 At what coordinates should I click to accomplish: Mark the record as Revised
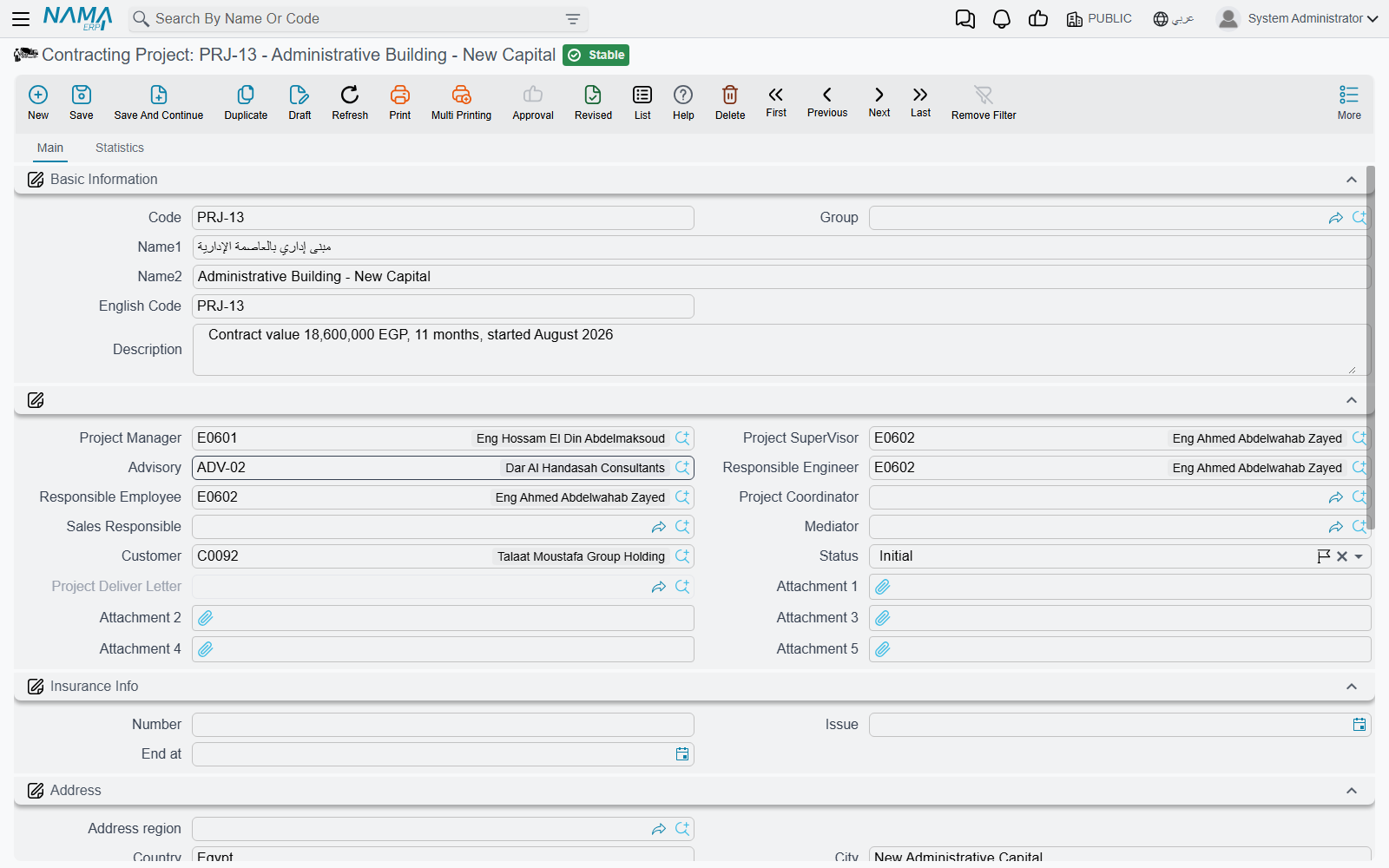click(x=593, y=102)
